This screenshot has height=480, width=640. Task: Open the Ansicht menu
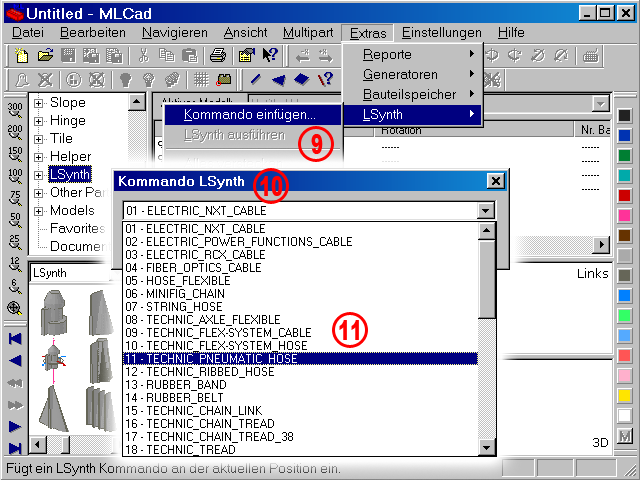pyautogui.click(x=245, y=33)
